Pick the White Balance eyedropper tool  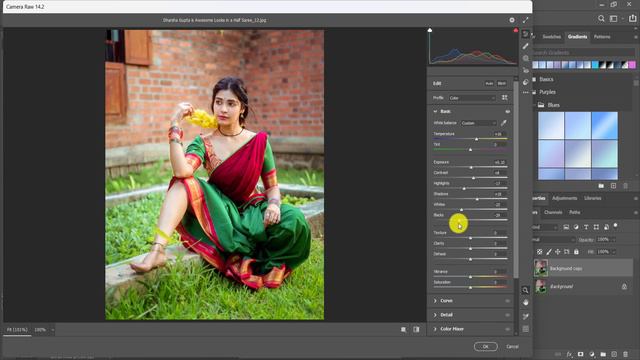(x=504, y=123)
